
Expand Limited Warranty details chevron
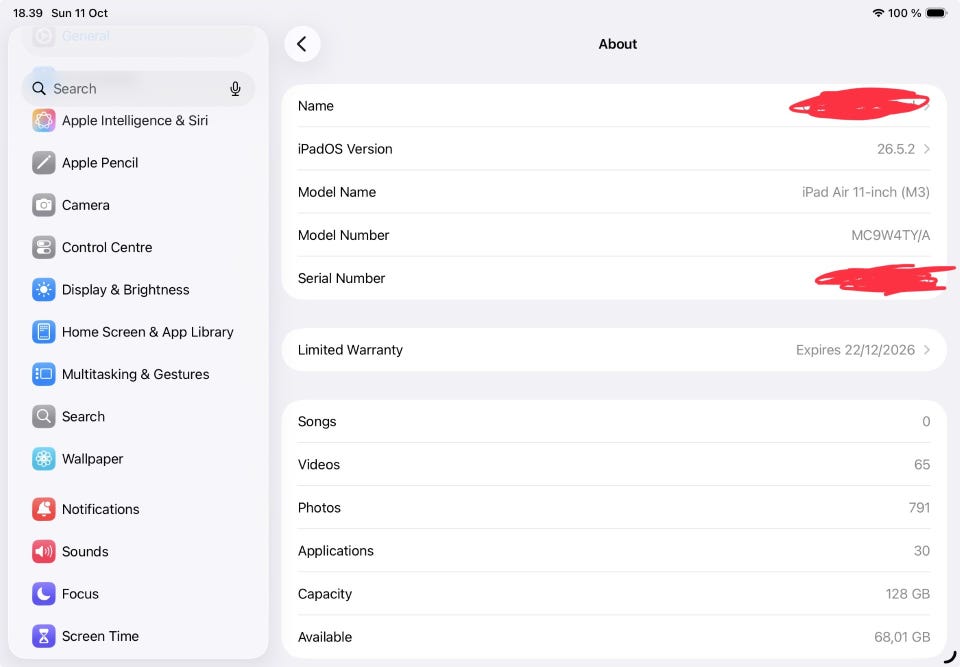(x=926, y=350)
